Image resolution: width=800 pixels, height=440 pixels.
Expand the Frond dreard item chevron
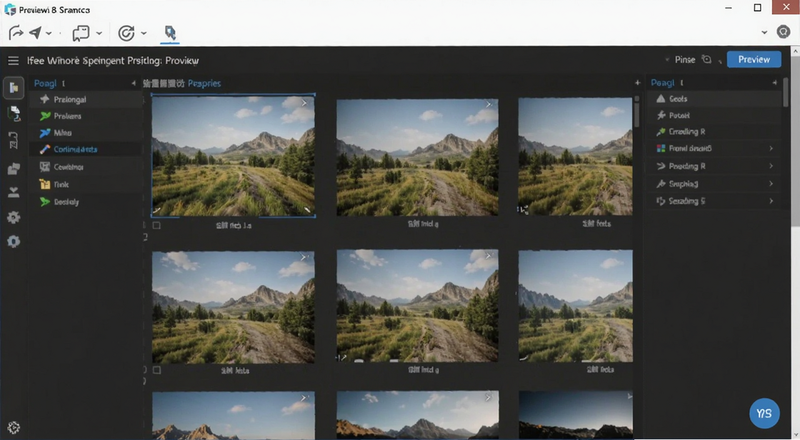tap(771, 148)
